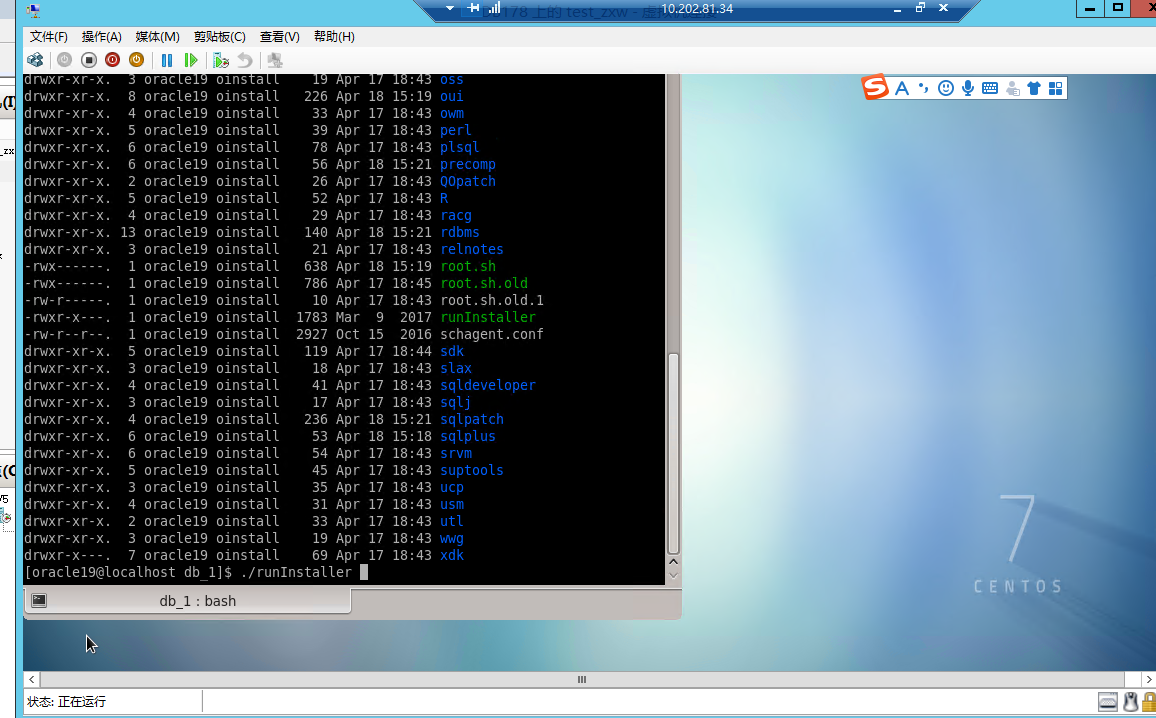The width and height of the screenshot is (1156, 718).
Task: Click the status bar lock icon
Action: coord(1149,702)
